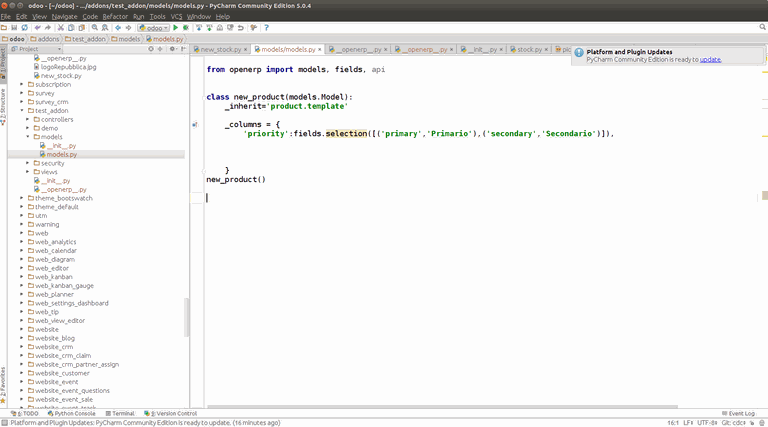
Task: Click the VCS Show History icon
Action: 220,28
